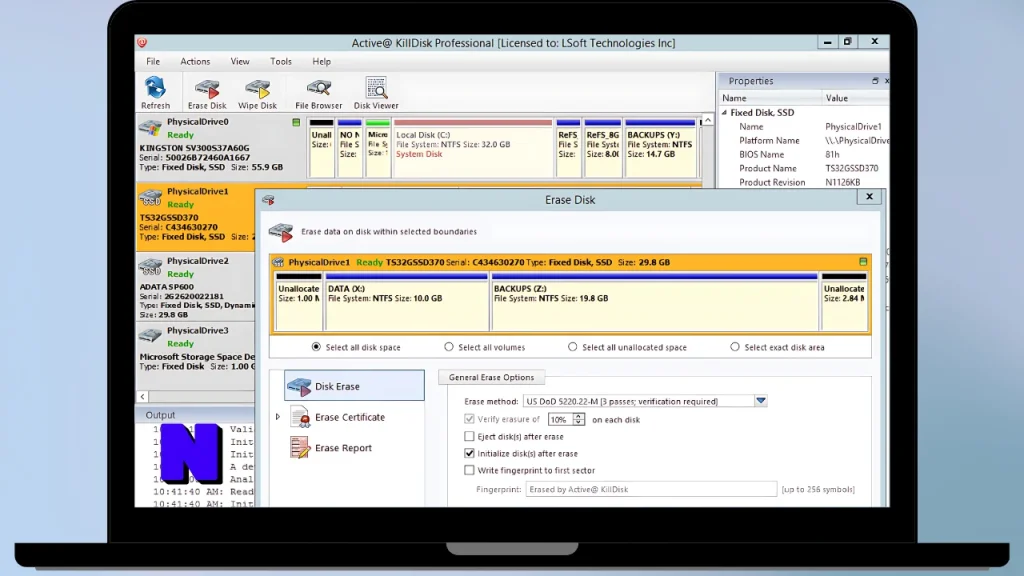Viewport: 1024px width, 576px height.
Task: Click KillDisk app icon in title bar
Action: pyautogui.click(x=142, y=42)
